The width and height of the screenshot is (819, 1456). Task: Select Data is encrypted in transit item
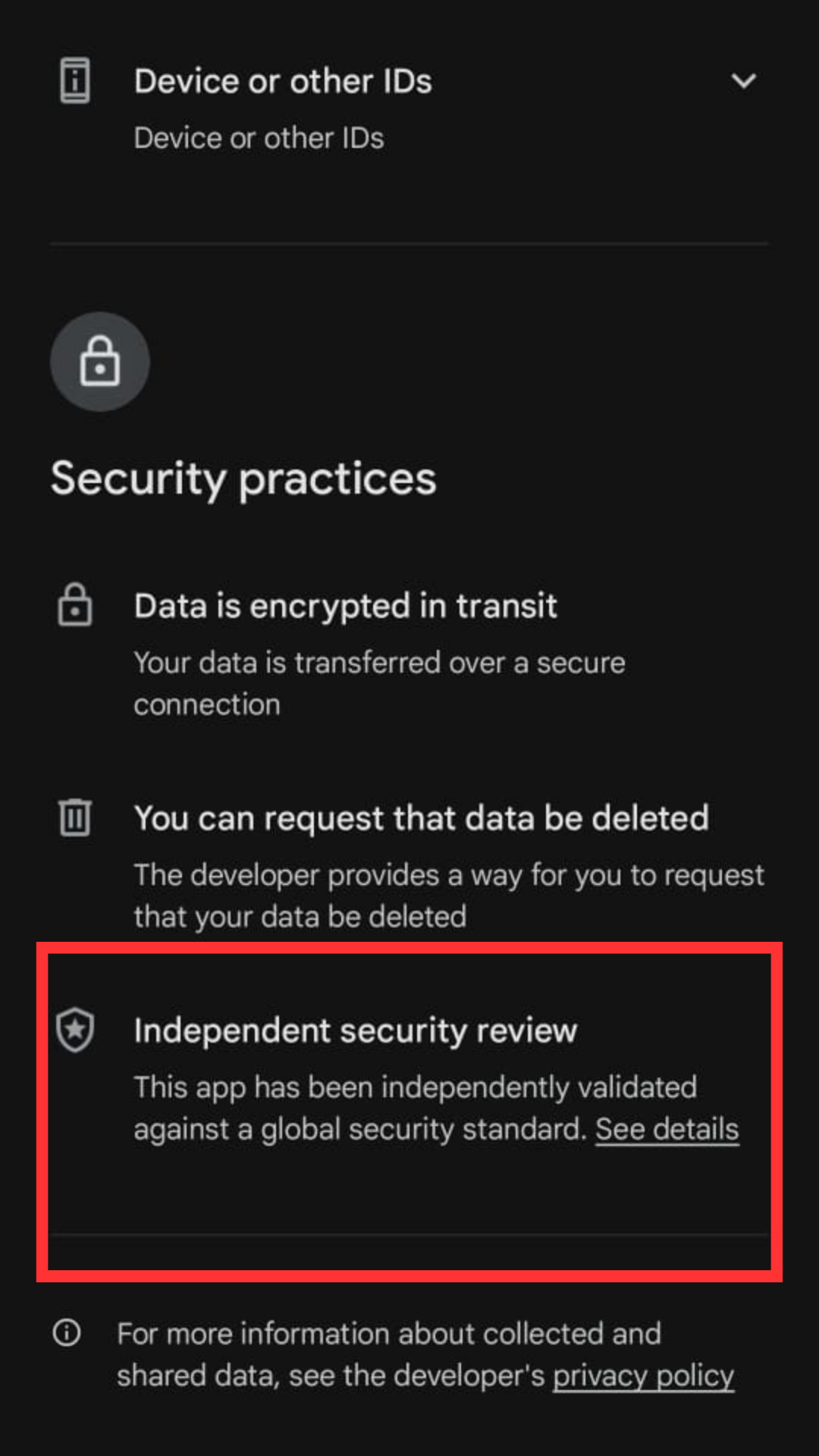tap(346, 606)
